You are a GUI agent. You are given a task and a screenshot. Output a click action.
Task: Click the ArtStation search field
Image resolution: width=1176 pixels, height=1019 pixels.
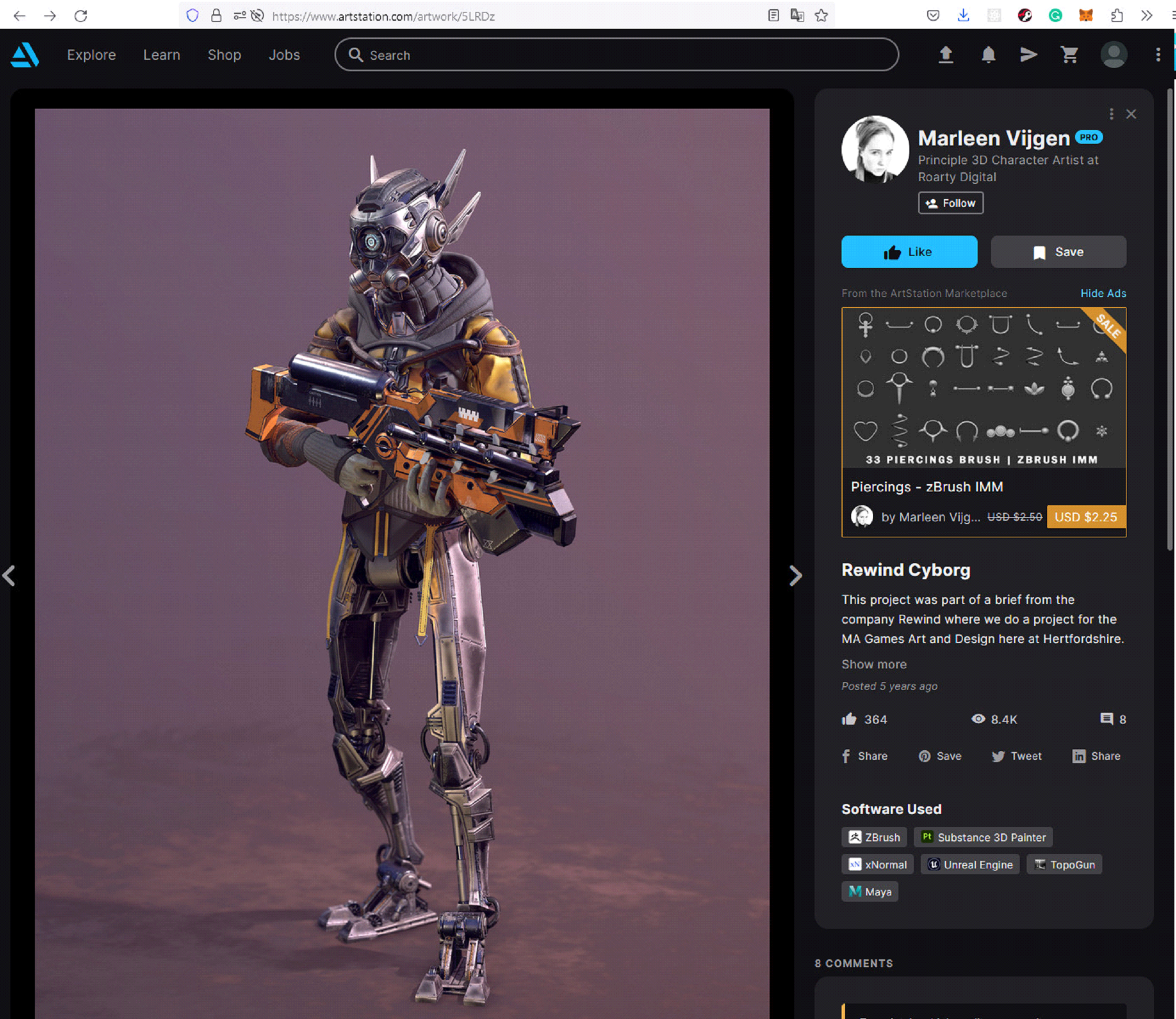[616, 55]
